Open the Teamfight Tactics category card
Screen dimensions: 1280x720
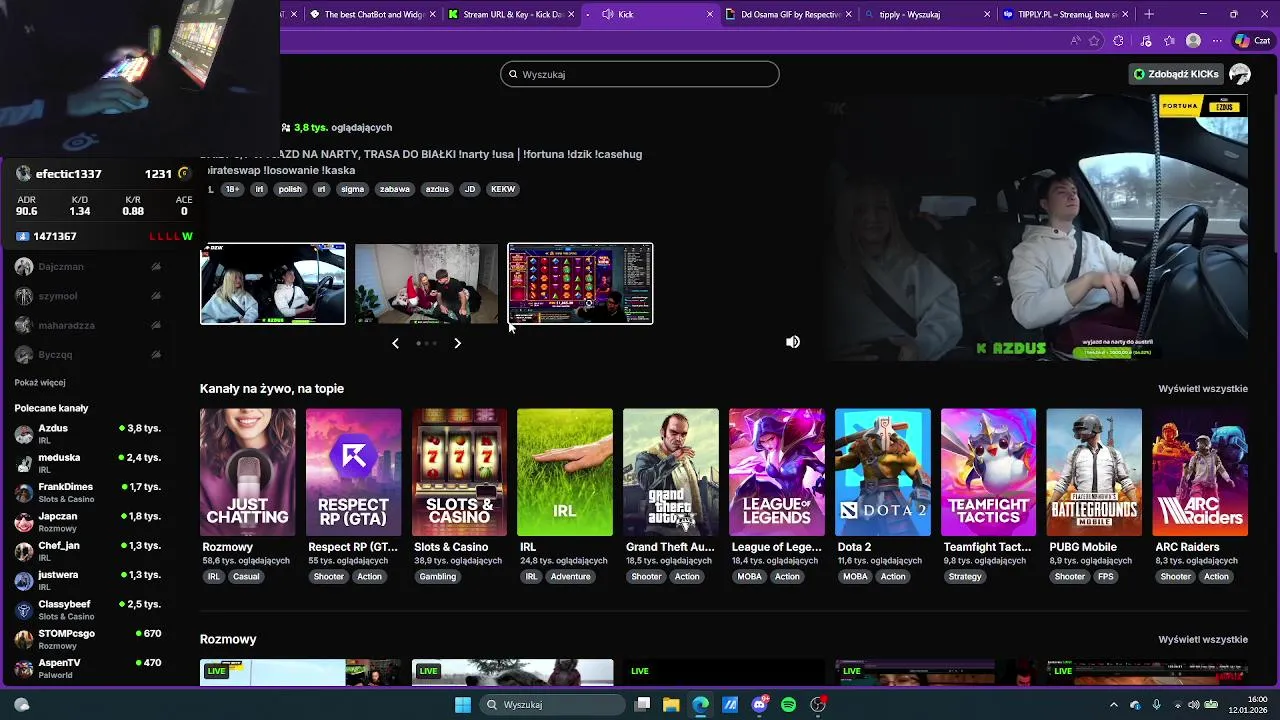tap(988, 472)
